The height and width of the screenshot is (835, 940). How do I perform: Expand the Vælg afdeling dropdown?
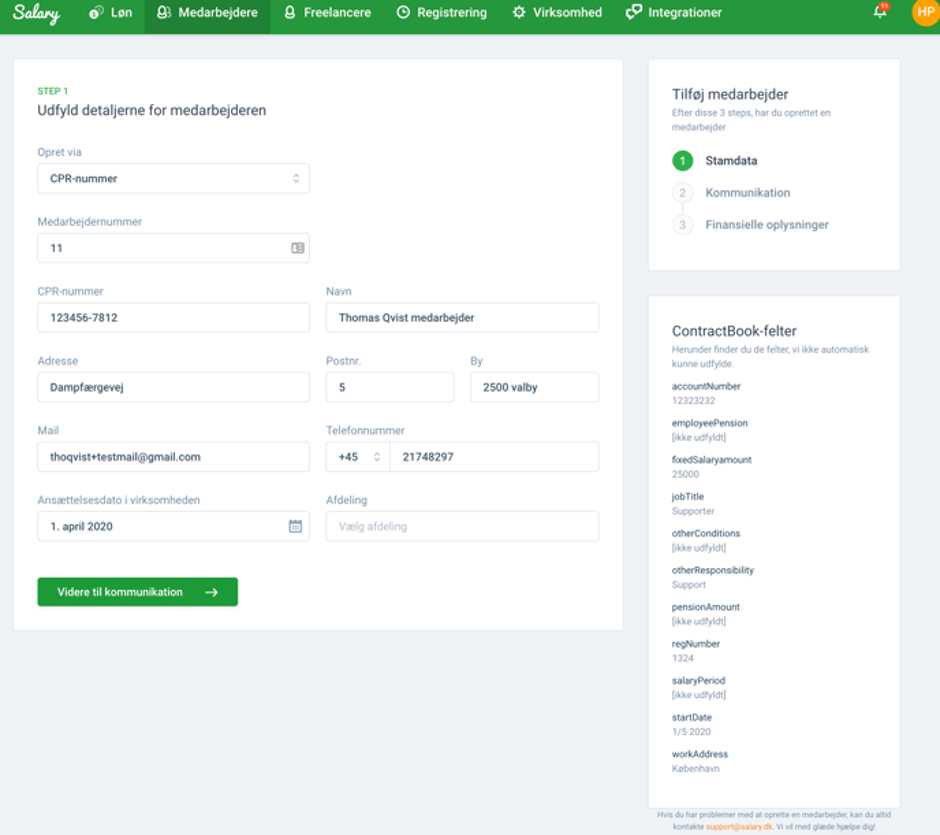tap(462, 526)
